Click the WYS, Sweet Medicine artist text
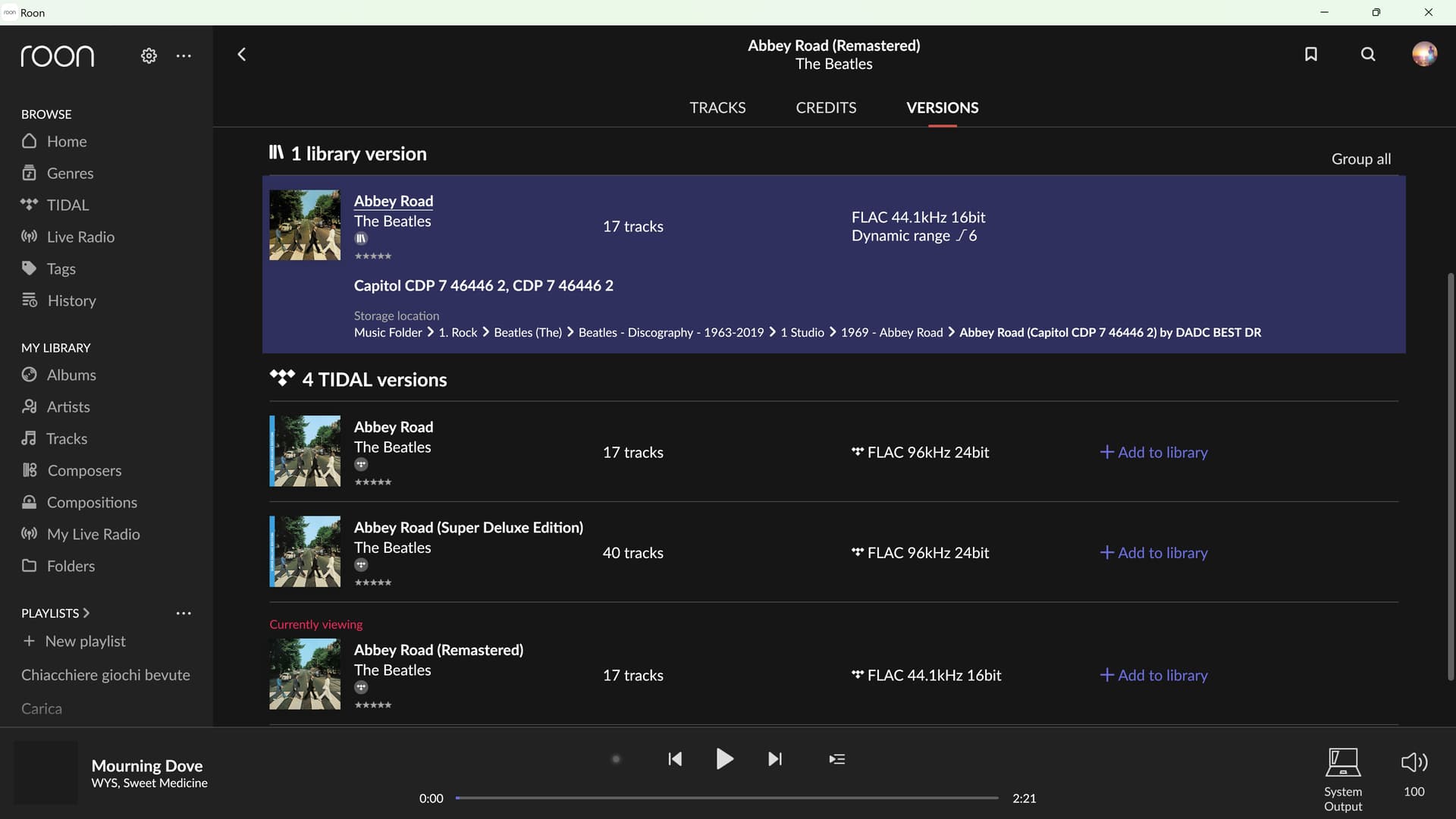This screenshot has height=819, width=1456. (149, 783)
